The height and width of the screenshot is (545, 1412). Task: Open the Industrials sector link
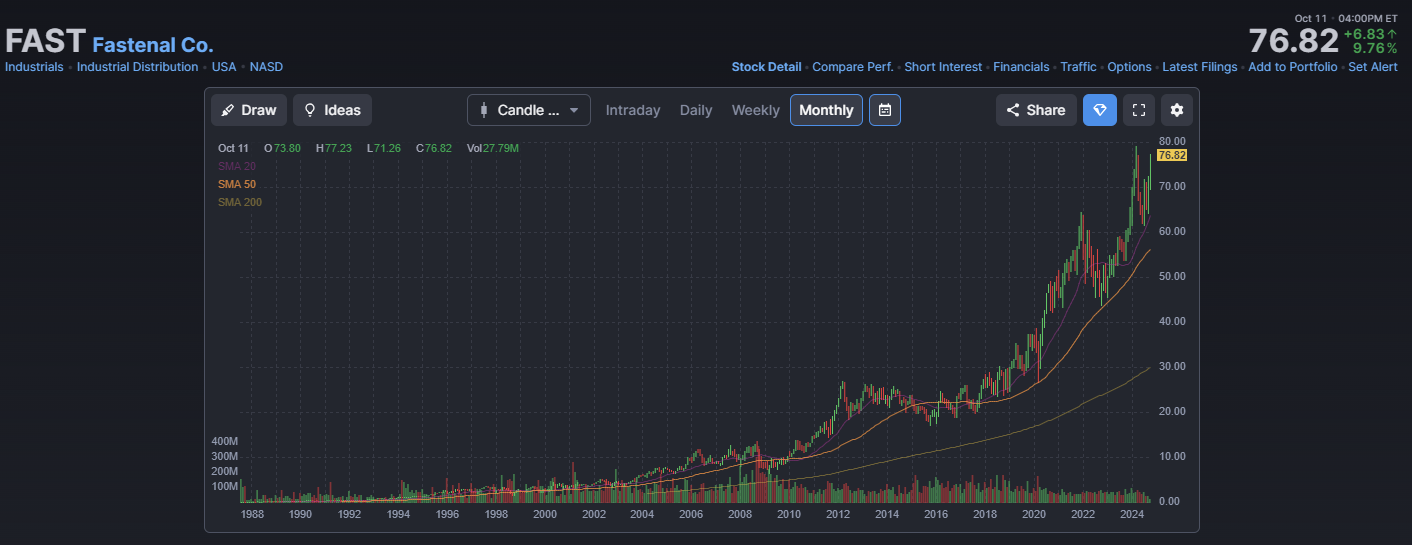click(34, 67)
